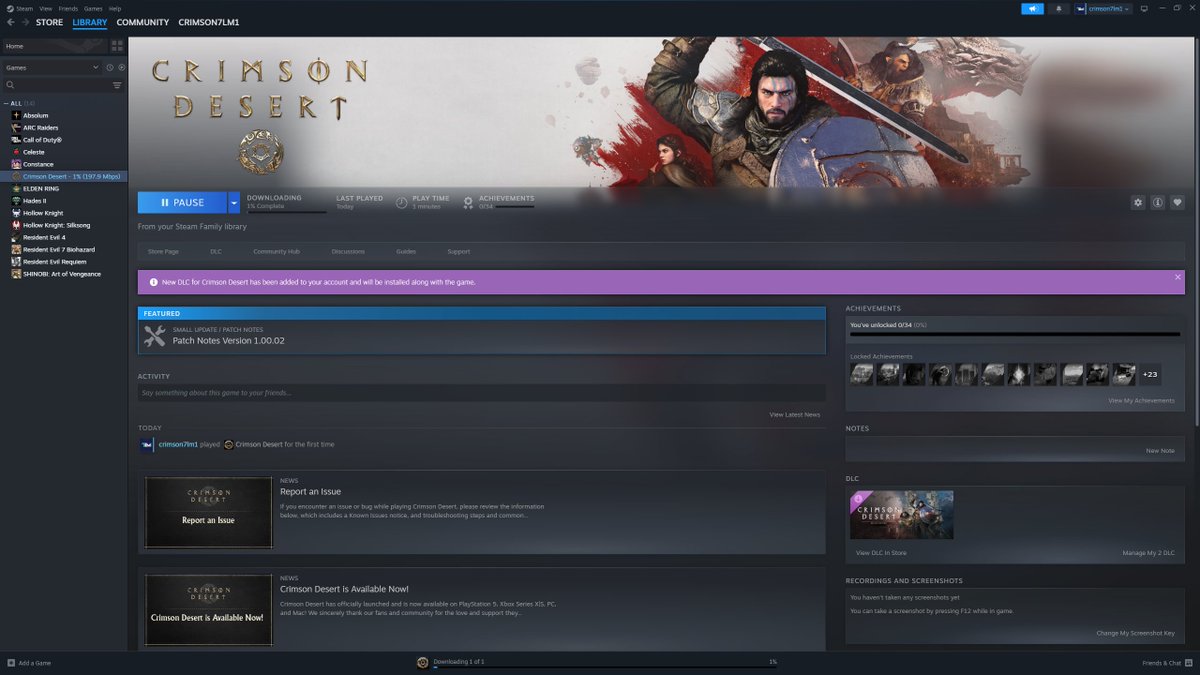The height and width of the screenshot is (675, 1200).
Task: Open the View menu
Action: point(45,8)
